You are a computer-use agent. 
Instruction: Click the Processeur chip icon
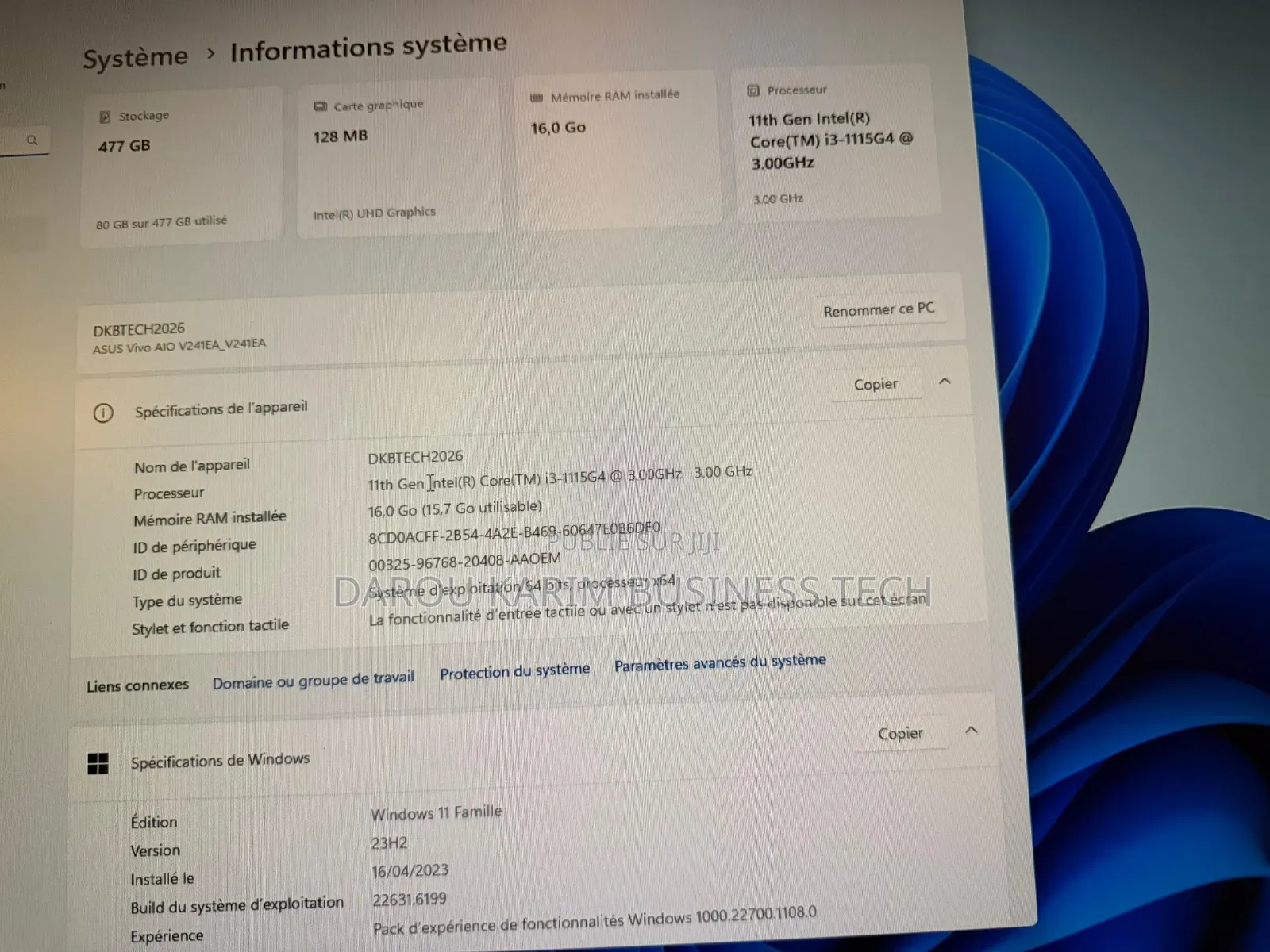pos(752,90)
